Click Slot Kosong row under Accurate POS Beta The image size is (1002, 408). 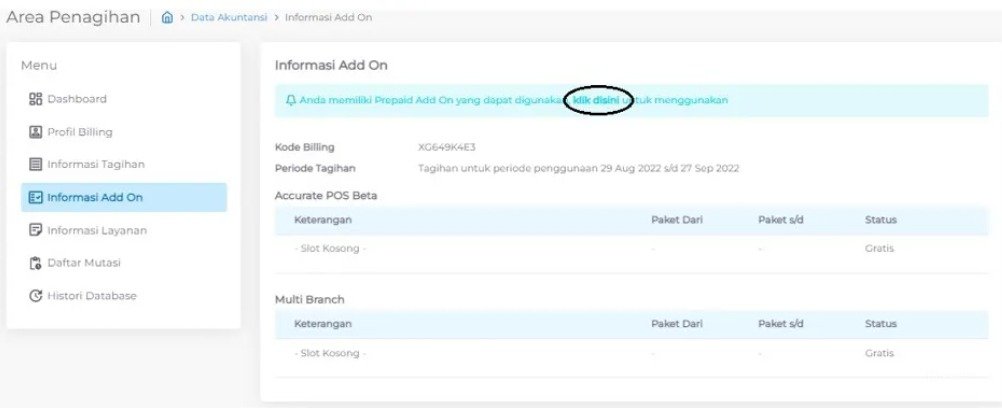coord(631,249)
